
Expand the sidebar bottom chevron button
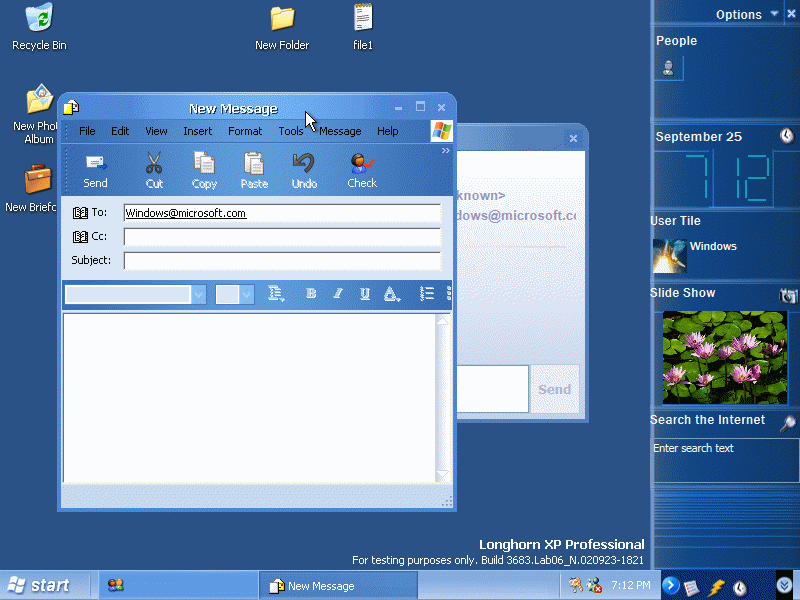pyautogui.click(x=785, y=585)
